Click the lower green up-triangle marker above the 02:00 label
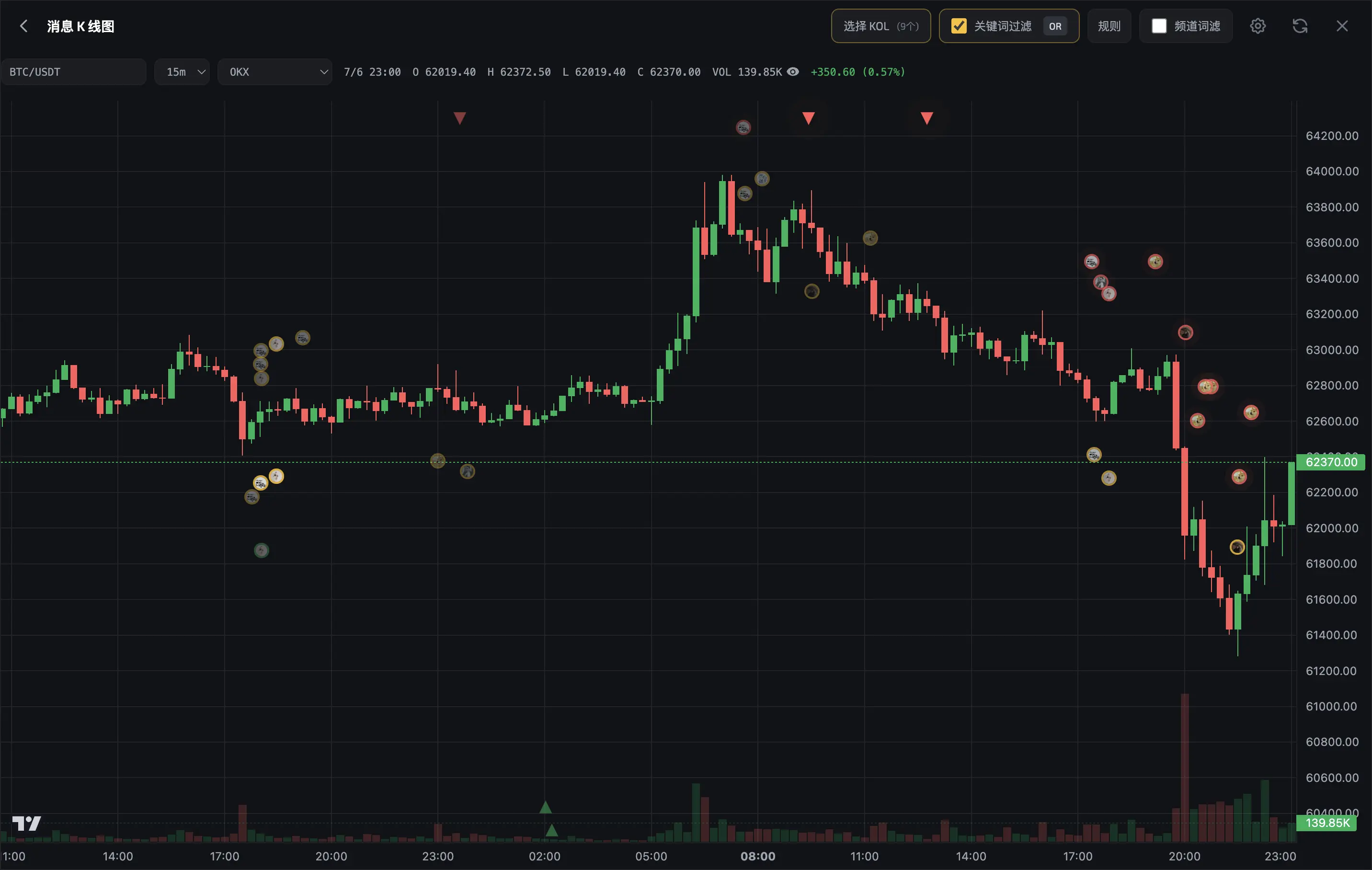The width and height of the screenshot is (1372, 870). [551, 831]
